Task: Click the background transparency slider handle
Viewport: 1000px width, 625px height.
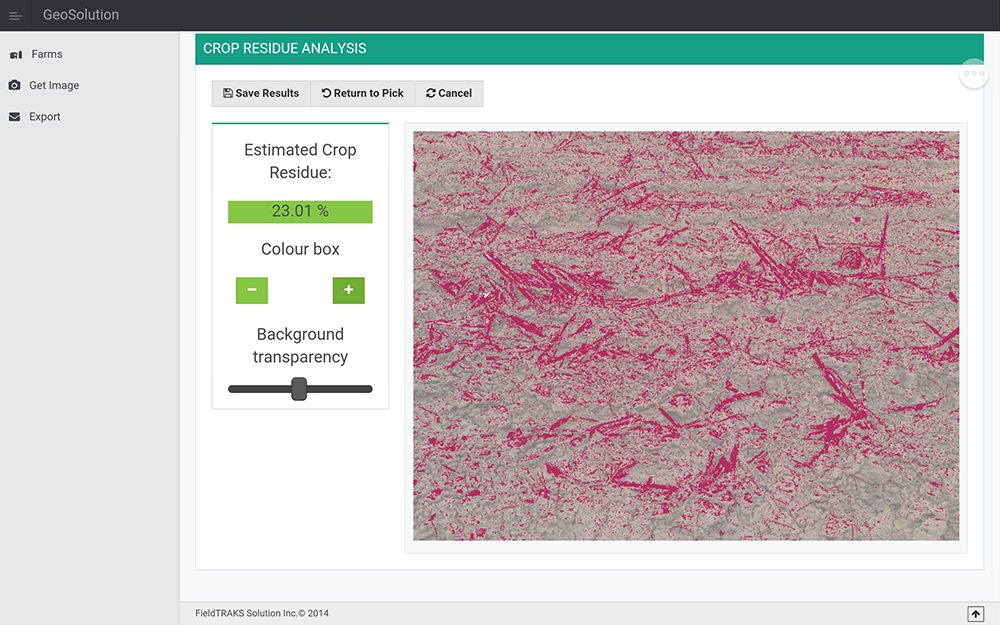Action: click(x=298, y=389)
